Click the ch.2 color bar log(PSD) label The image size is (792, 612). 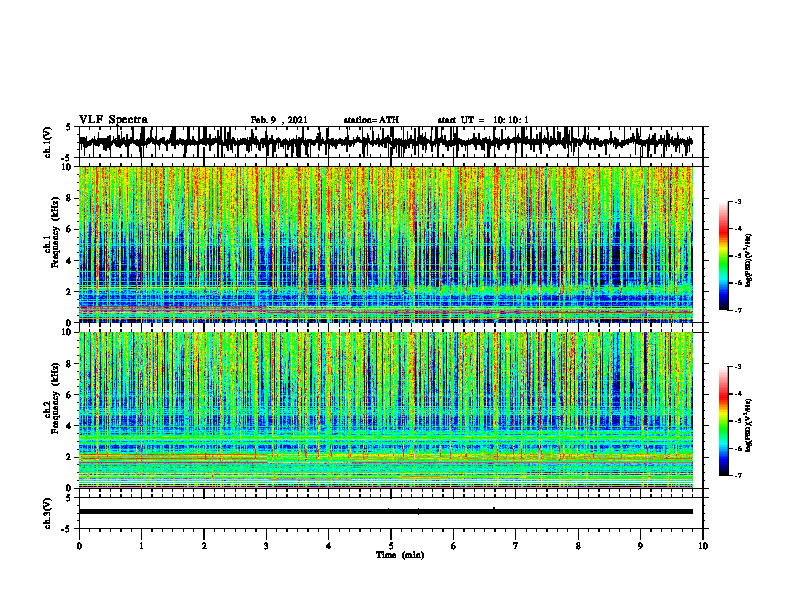pyautogui.click(x=749, y=426)
